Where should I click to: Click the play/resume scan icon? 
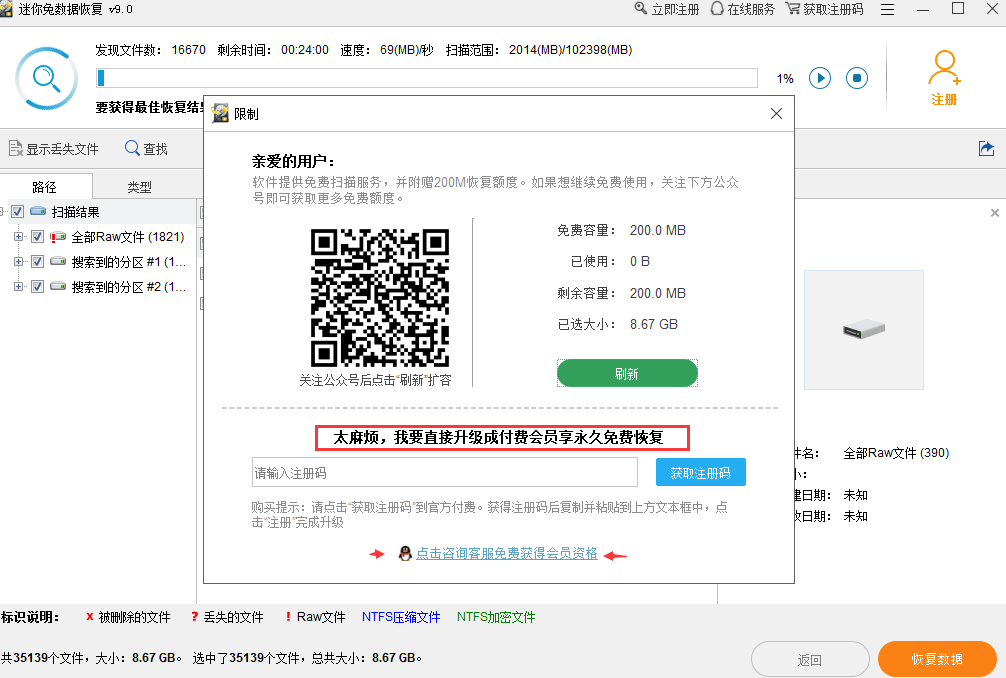819,78
